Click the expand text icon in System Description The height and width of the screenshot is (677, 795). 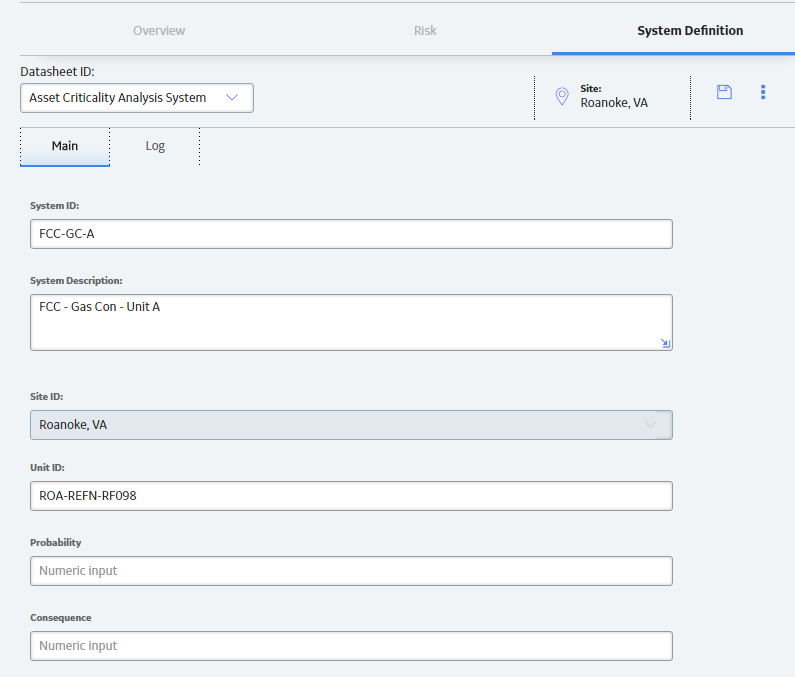[665, 343]
